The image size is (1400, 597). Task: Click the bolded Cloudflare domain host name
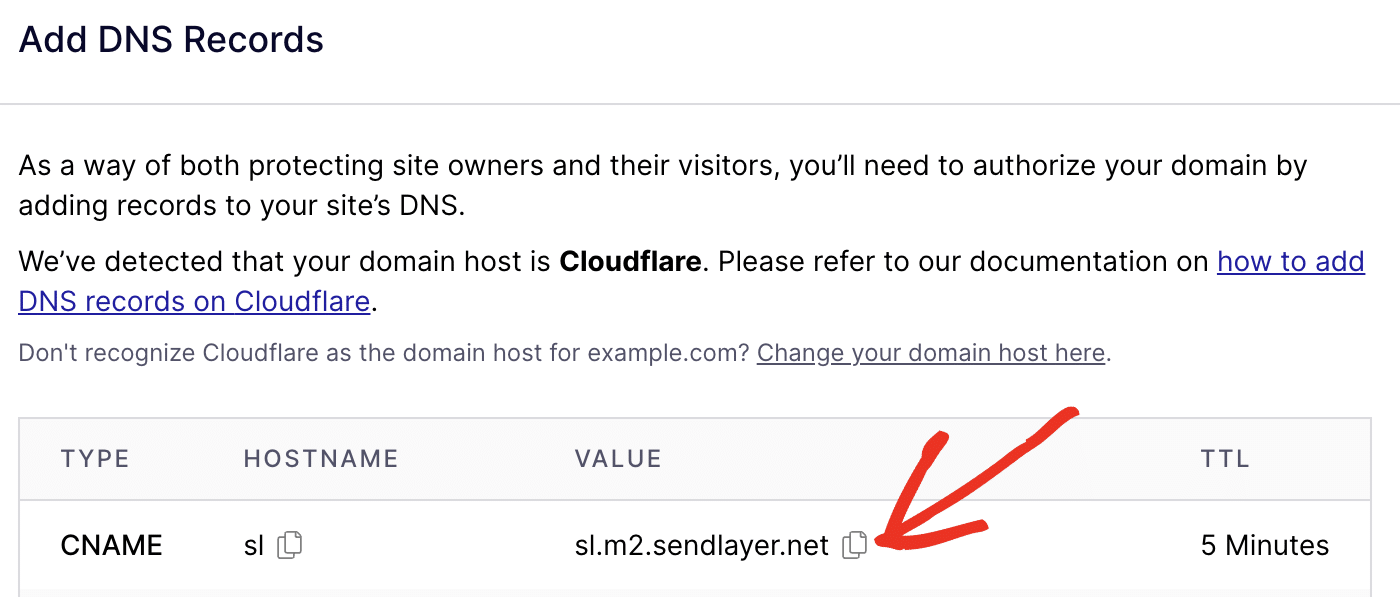click(631, 262)
